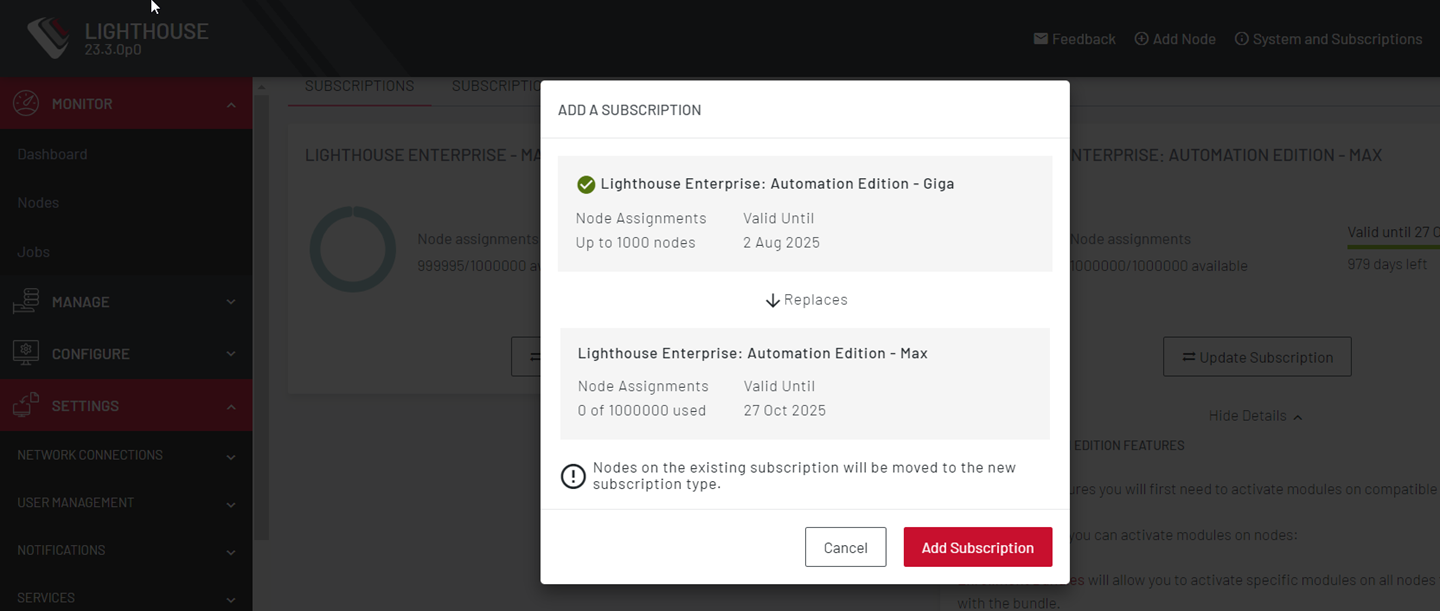Click the green checkmark beside Giga edition

pyautogui.click(x=586, y=184)
